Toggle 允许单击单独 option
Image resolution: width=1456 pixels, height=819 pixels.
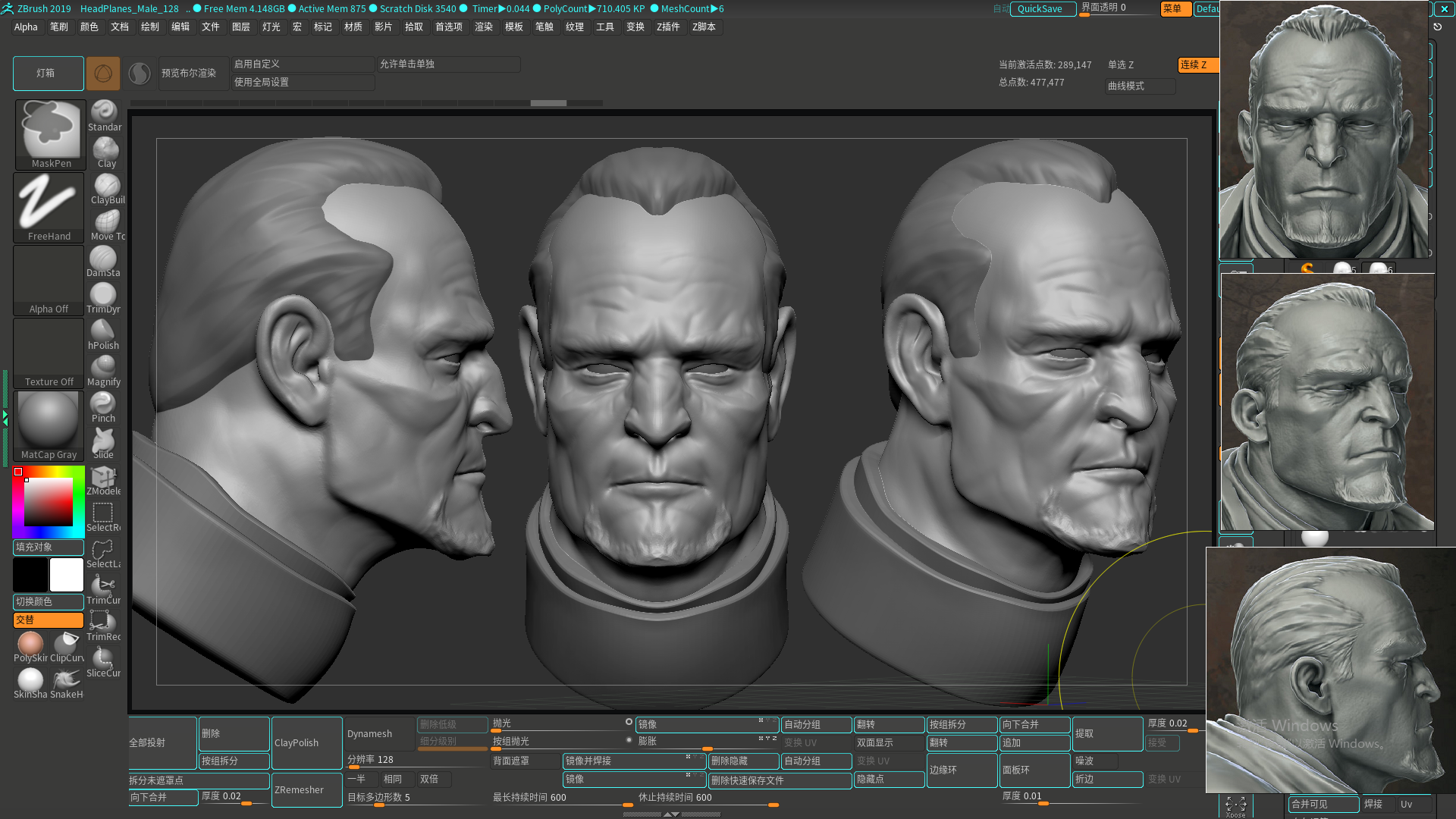pyautogui.click(x=448, y=64)
